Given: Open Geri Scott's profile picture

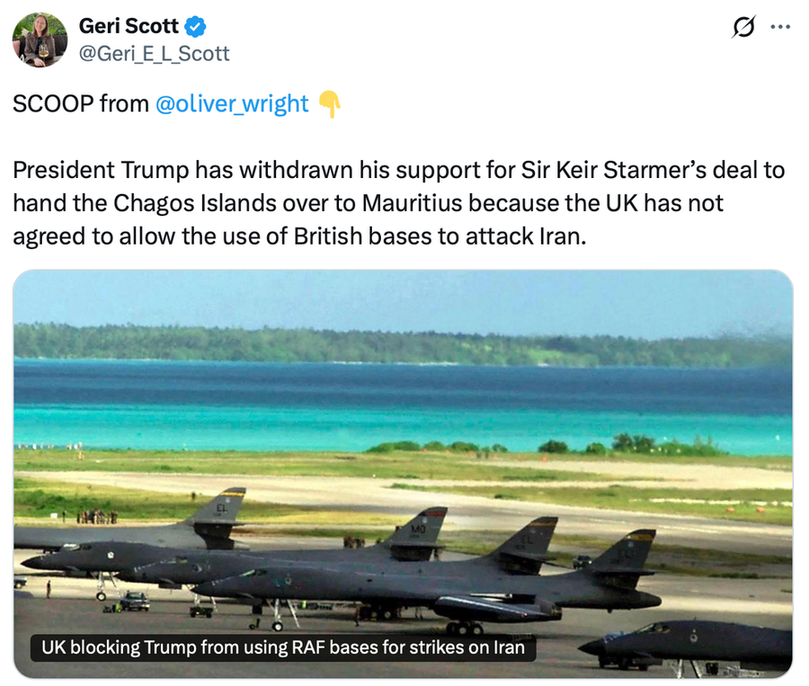Looking at the screenshot, I should [39, 40].
